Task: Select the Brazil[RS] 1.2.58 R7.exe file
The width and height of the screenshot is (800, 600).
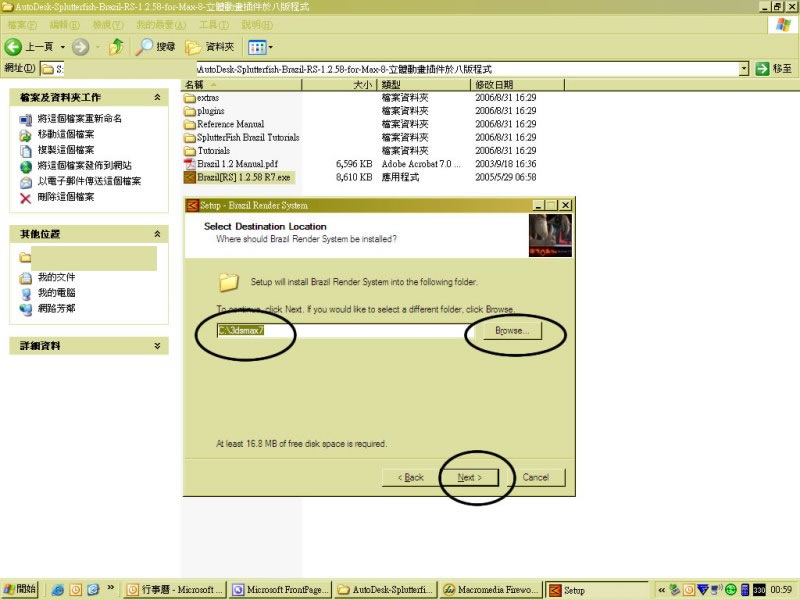Action: [238, 177]
